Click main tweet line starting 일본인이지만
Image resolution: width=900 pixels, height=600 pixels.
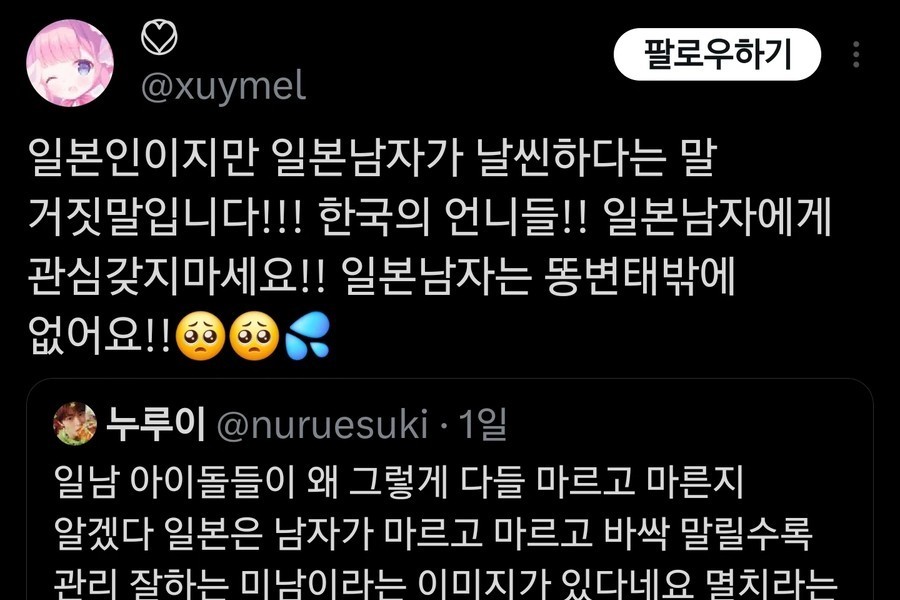pos(373,157)
